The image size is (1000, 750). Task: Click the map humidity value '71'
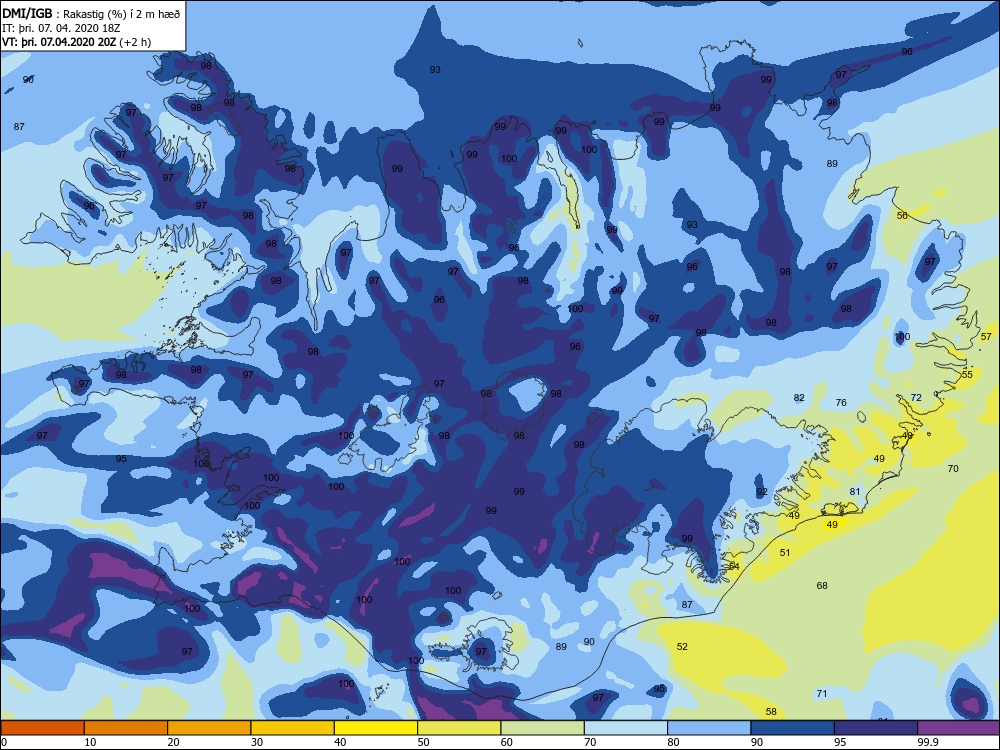822,694
